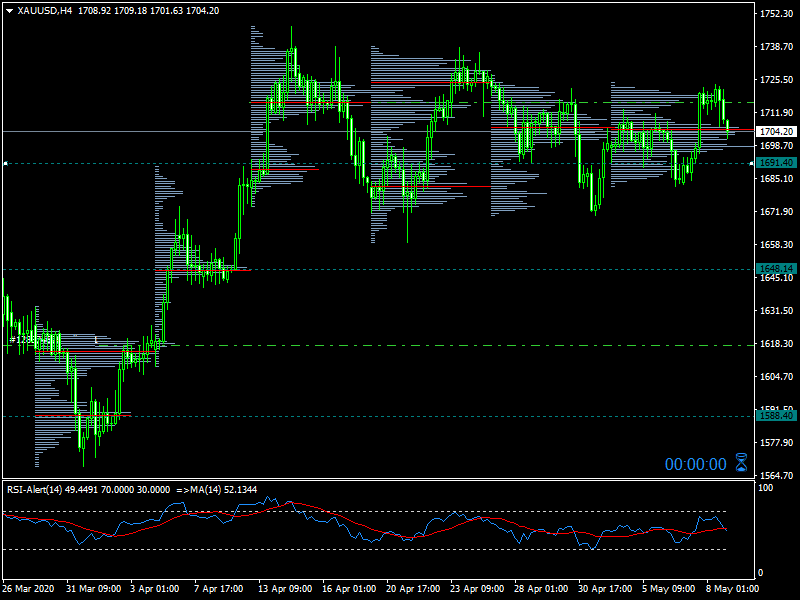
Task: Click the 1588.40 price level tag
Action: (x=776, y=416)
